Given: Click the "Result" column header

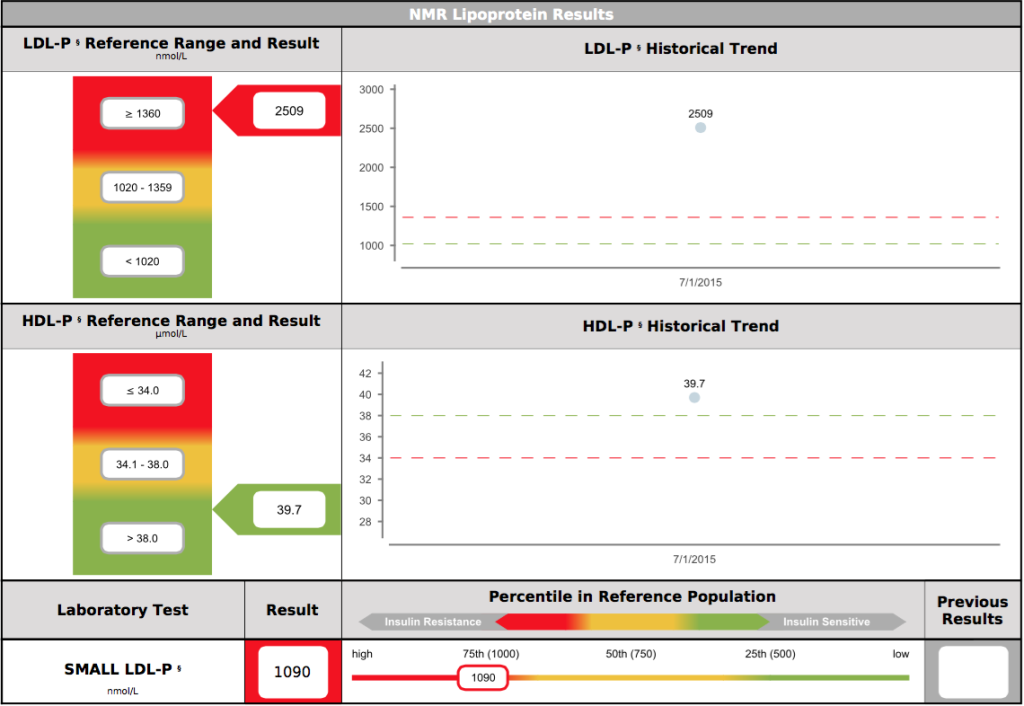Looking at the screenshot, I should 292,610.
